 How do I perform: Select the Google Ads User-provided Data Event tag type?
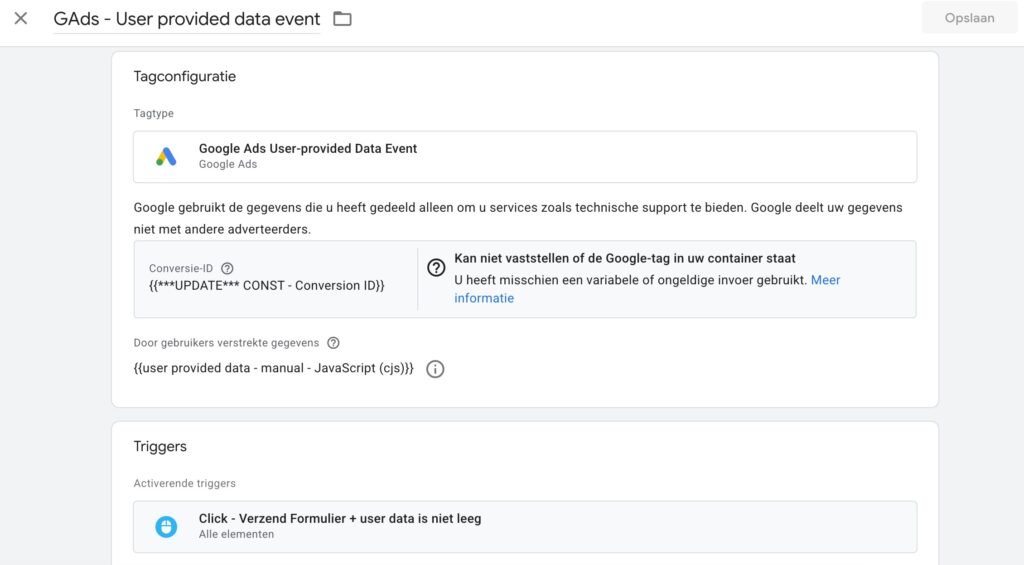click(525, 157)
